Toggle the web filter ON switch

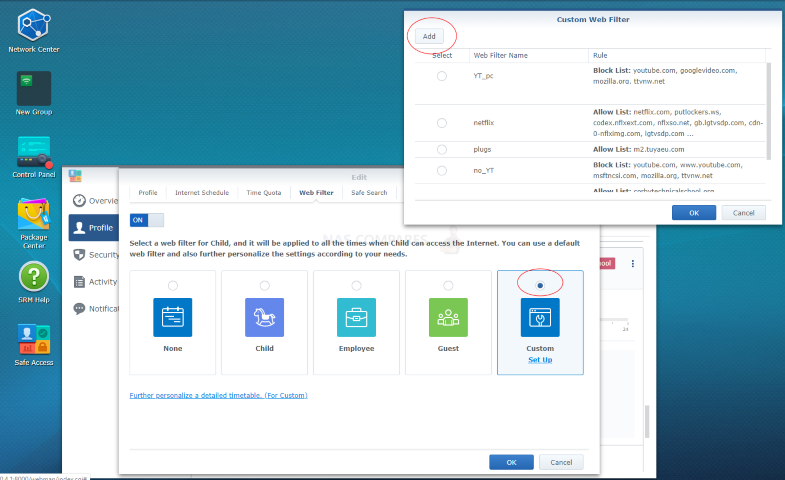[x=146, y=220]
